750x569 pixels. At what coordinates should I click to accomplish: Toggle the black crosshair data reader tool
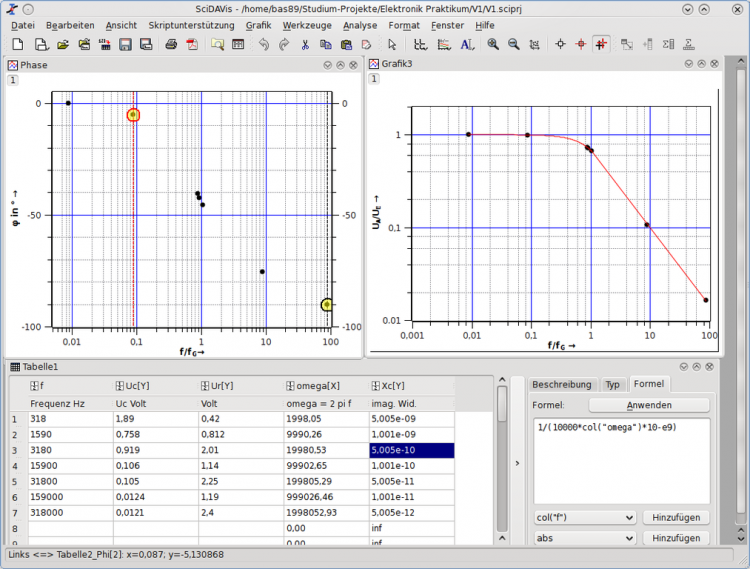point(560,45)
